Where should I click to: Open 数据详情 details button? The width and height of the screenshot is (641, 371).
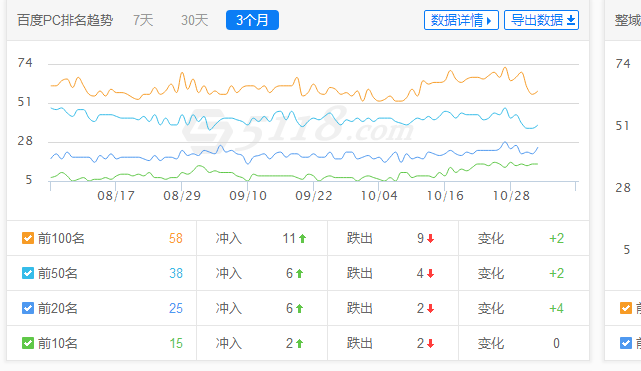(x=461, y=20)
